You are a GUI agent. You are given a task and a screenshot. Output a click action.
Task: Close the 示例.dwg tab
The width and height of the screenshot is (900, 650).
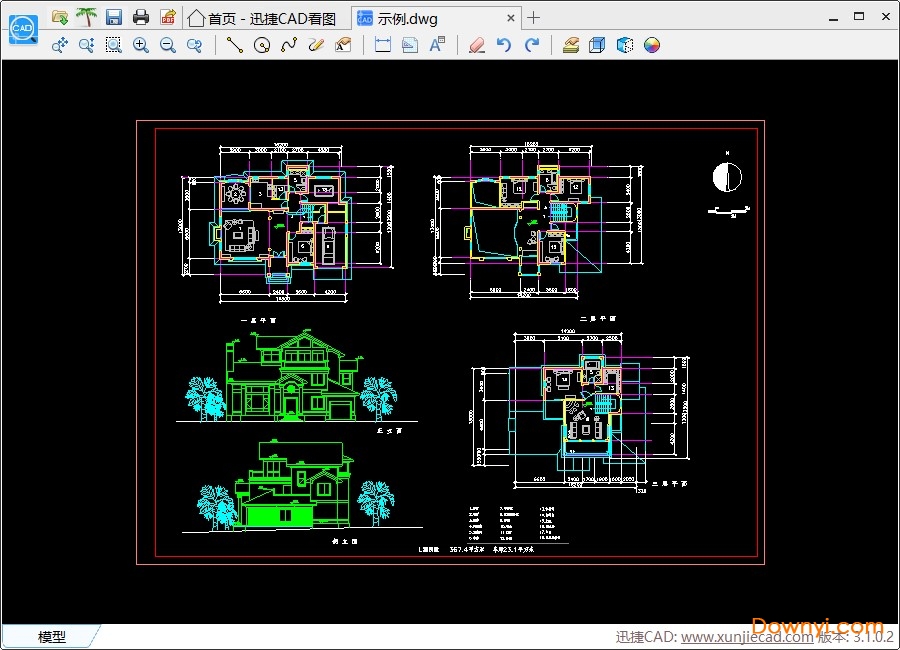(511, 18)
